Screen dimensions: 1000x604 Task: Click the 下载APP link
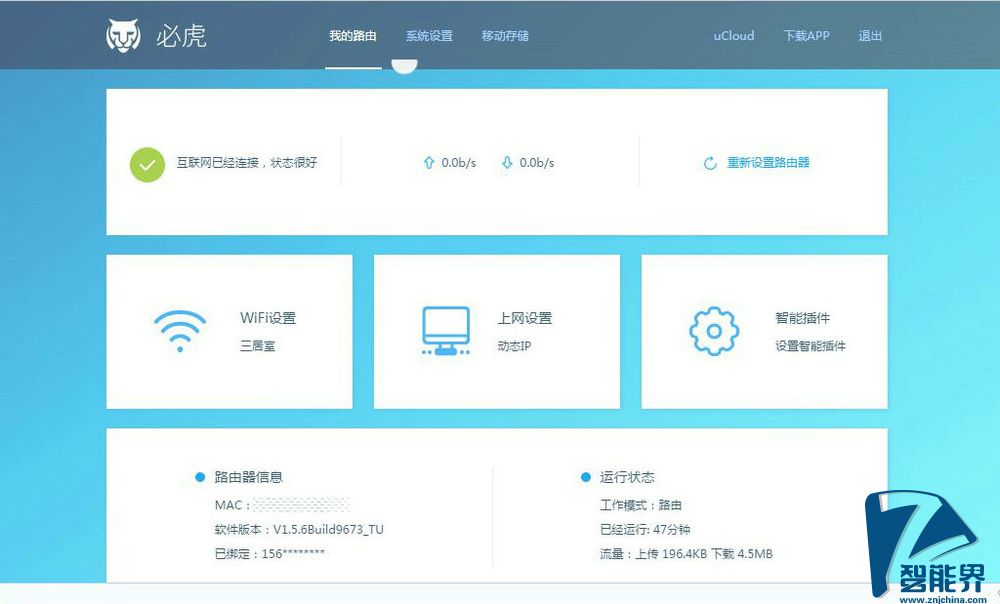pyautogui.click(x=806, y=35)
